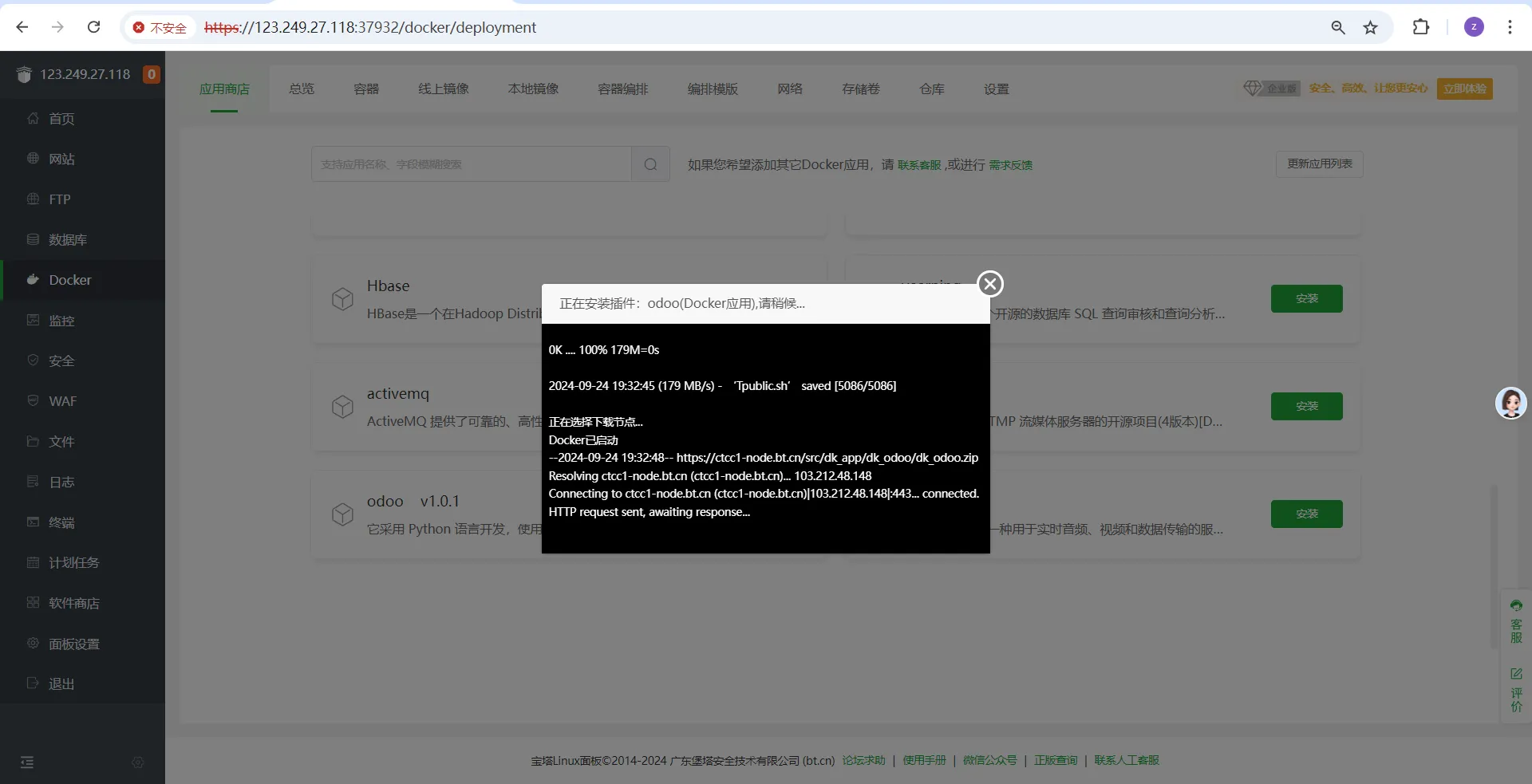Viewport: 1532px width, 784px height.
Task: Open the 使用手册 footer link
Action: click(924, 760)
